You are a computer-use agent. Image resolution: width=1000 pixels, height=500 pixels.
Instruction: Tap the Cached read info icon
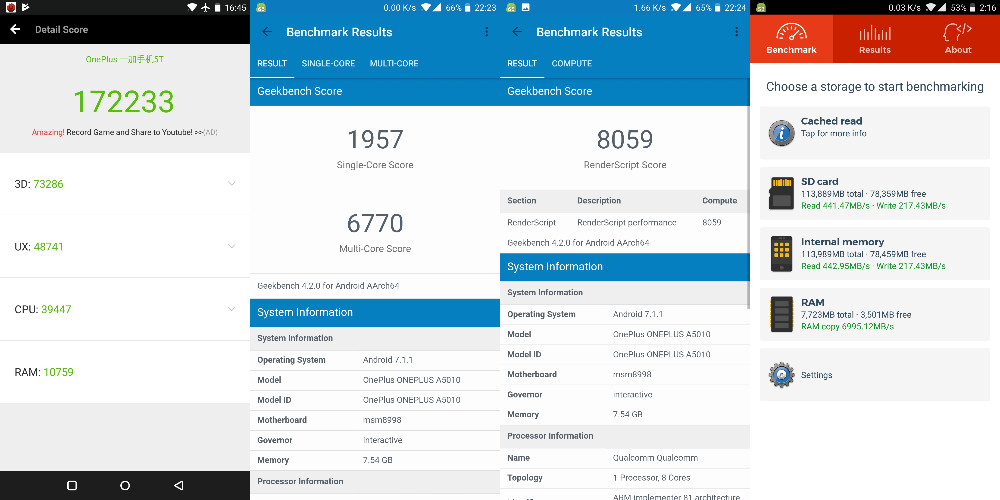coord(782,133)
